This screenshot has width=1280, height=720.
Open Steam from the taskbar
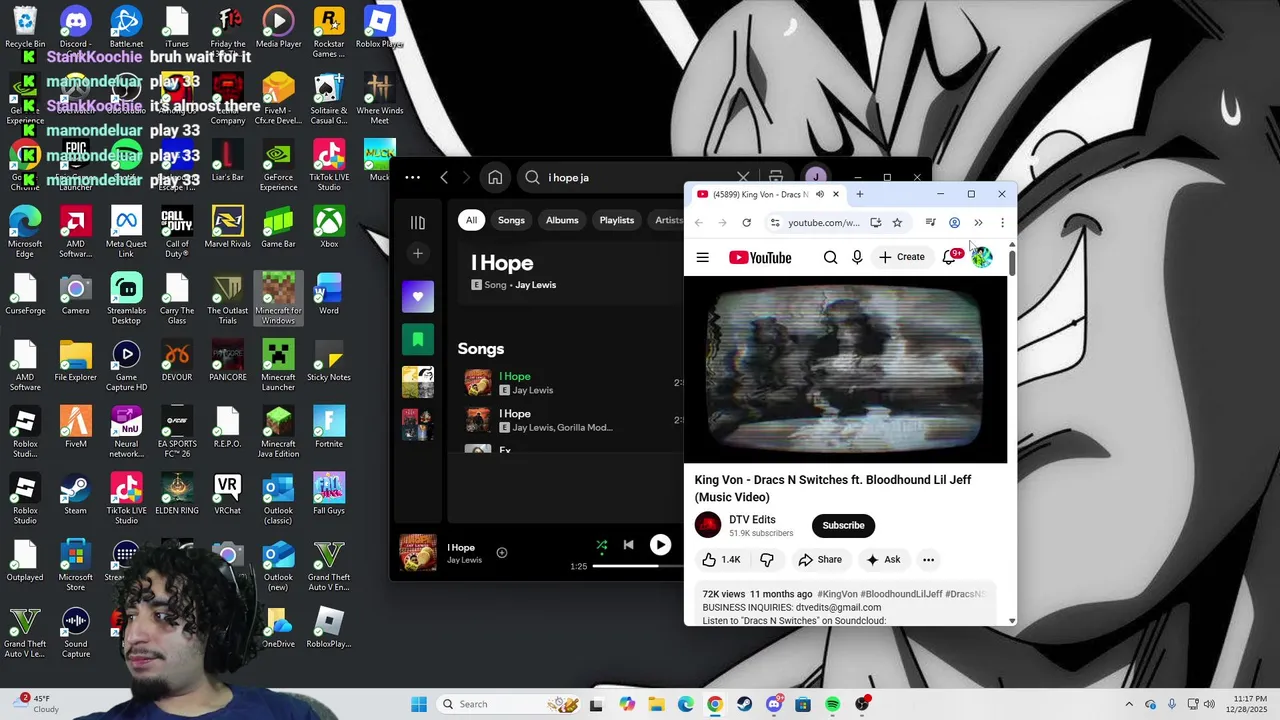click(744, 704)
